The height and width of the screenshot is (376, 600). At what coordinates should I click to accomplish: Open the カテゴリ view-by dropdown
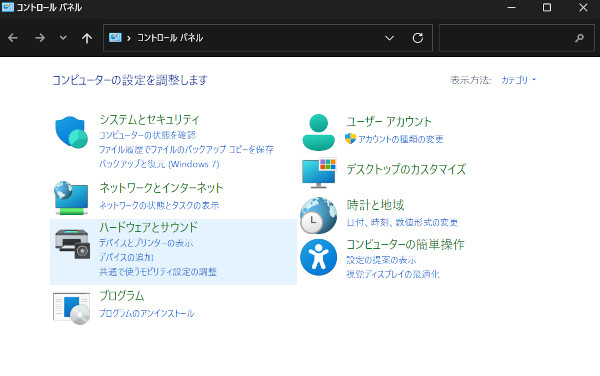(518, 80)
